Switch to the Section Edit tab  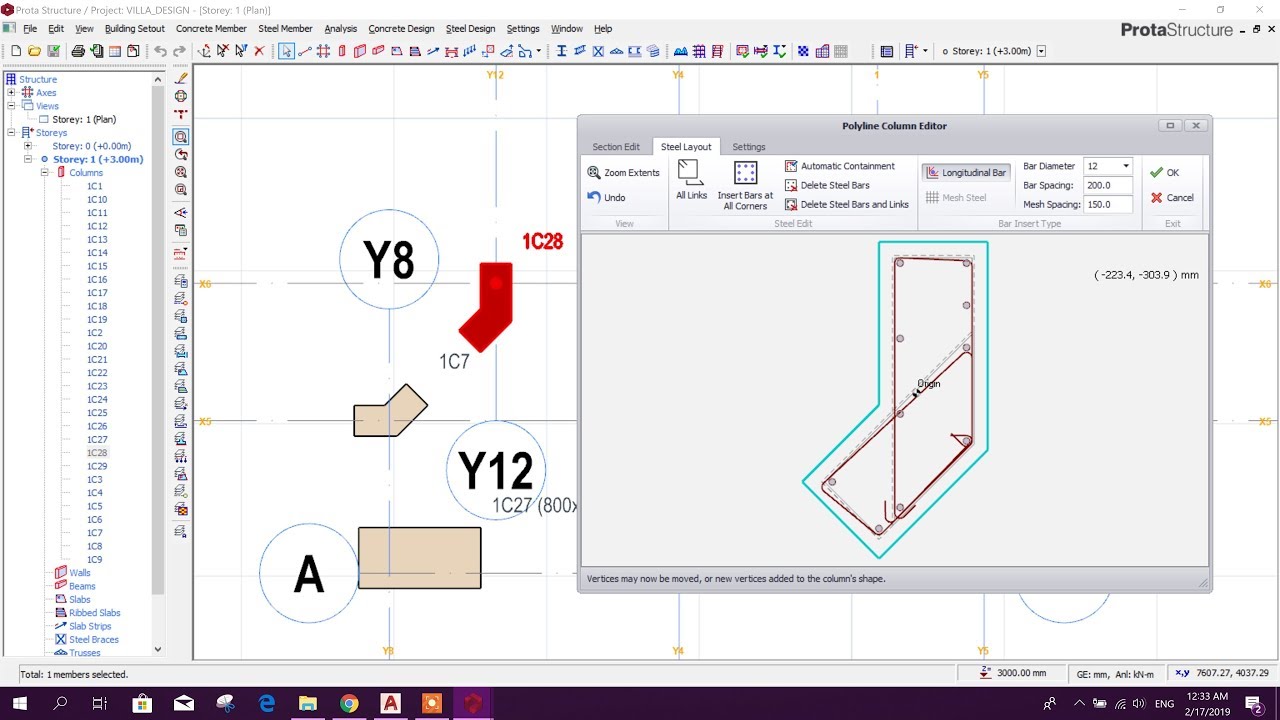pyautogui.click(x=616, y=146)
